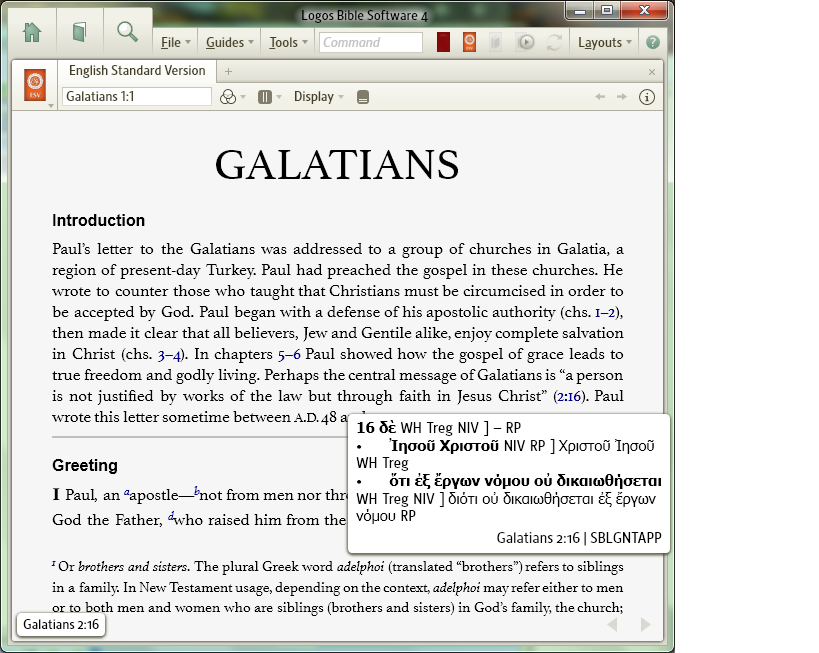Click the play media toolbar icon
Image resolution: width=819 pixels, height=653 pixels.
click(525, 42)
